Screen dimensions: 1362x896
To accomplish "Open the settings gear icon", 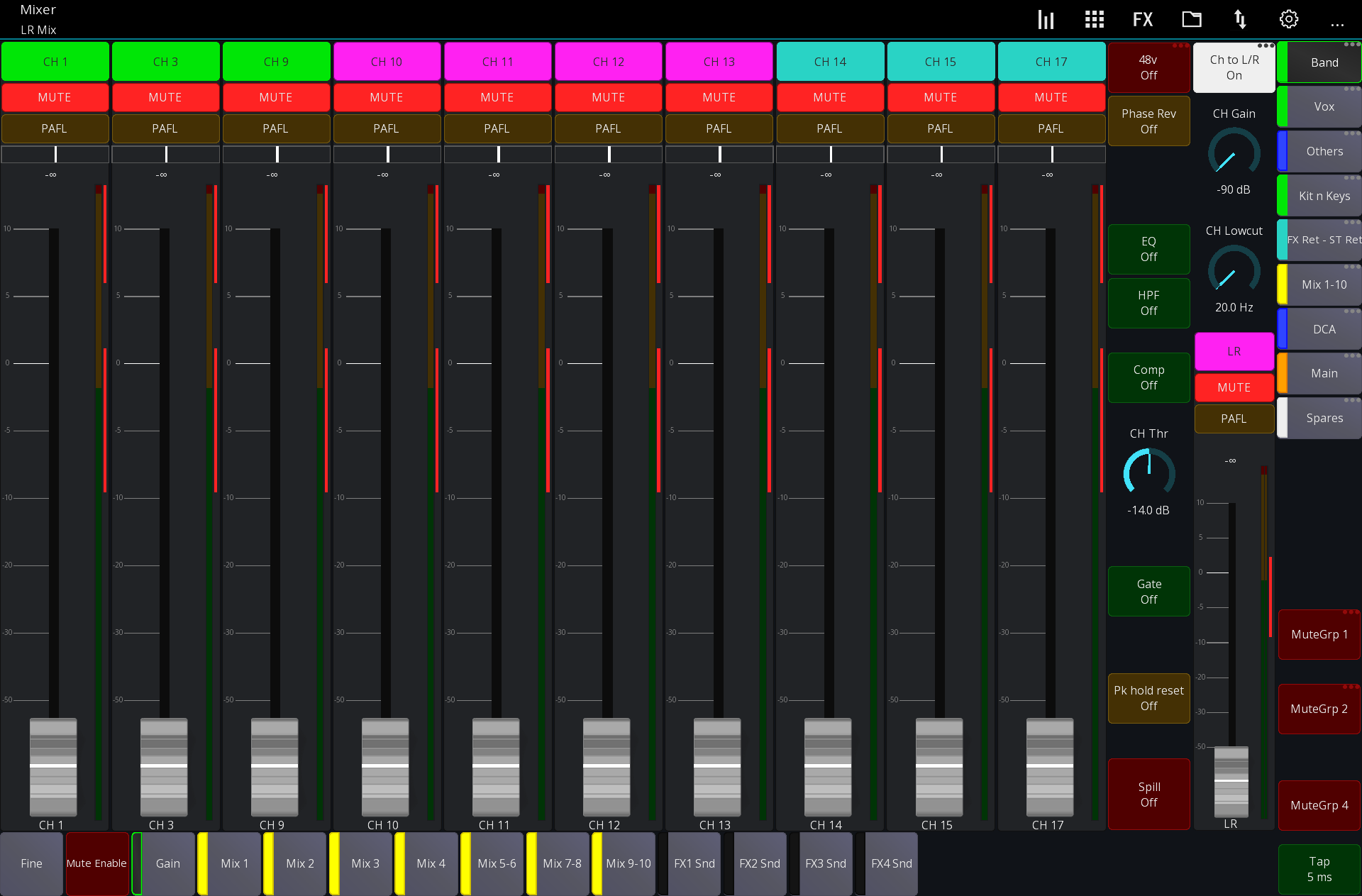I will (x=1289, y=19).
